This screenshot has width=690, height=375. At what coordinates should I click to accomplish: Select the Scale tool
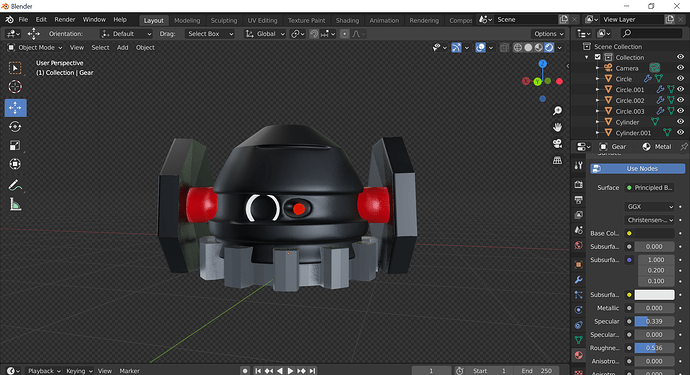click(15, 146)
